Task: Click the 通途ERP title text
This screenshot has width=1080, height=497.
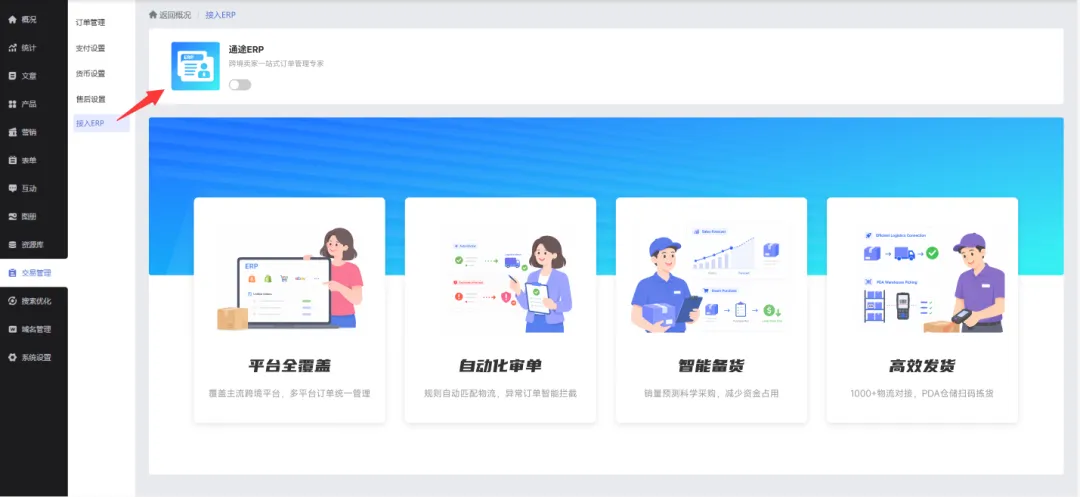Action: (x=247, y=50)
